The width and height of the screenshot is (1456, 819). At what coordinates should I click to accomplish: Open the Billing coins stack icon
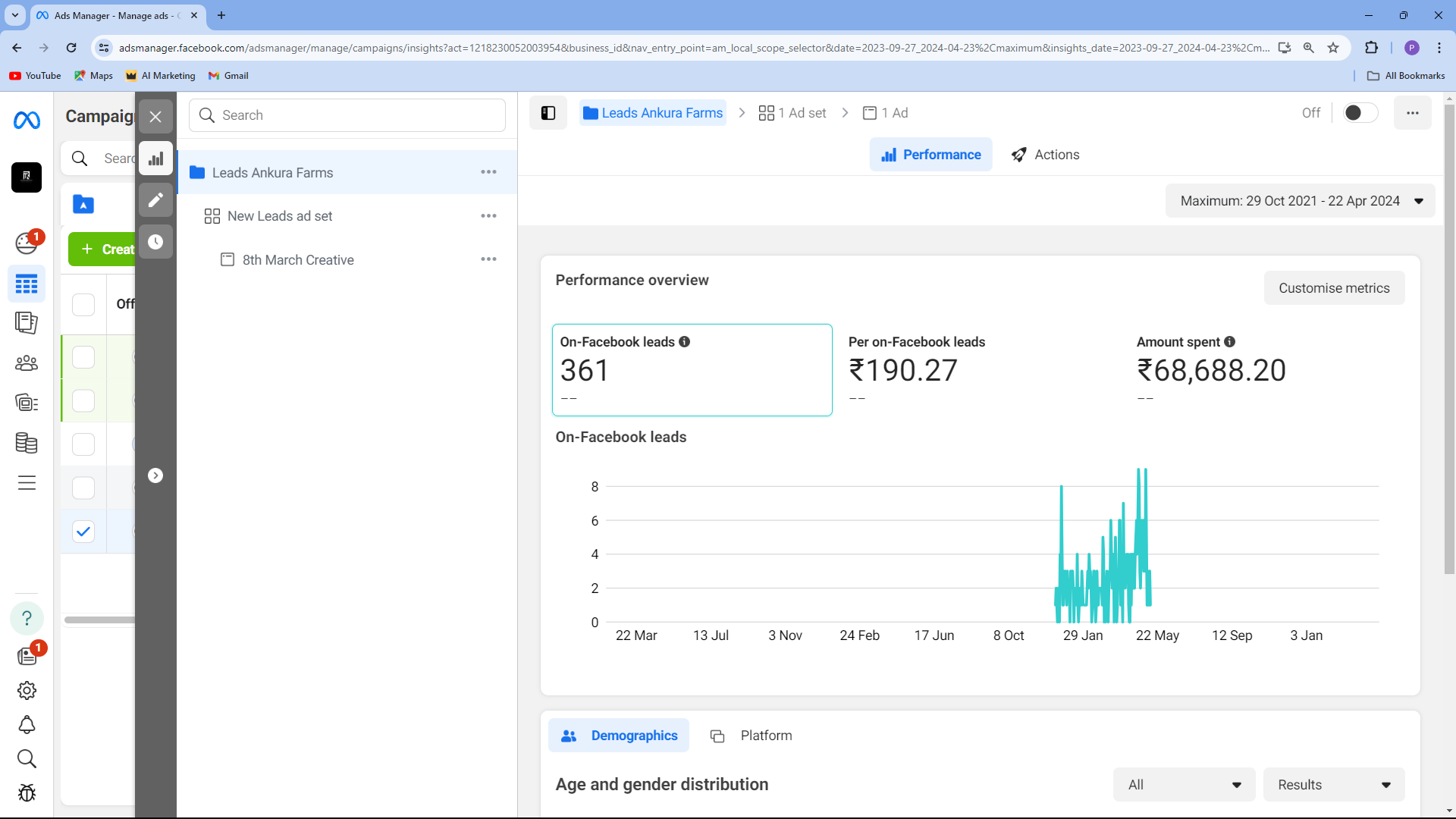tap(27, 443)
